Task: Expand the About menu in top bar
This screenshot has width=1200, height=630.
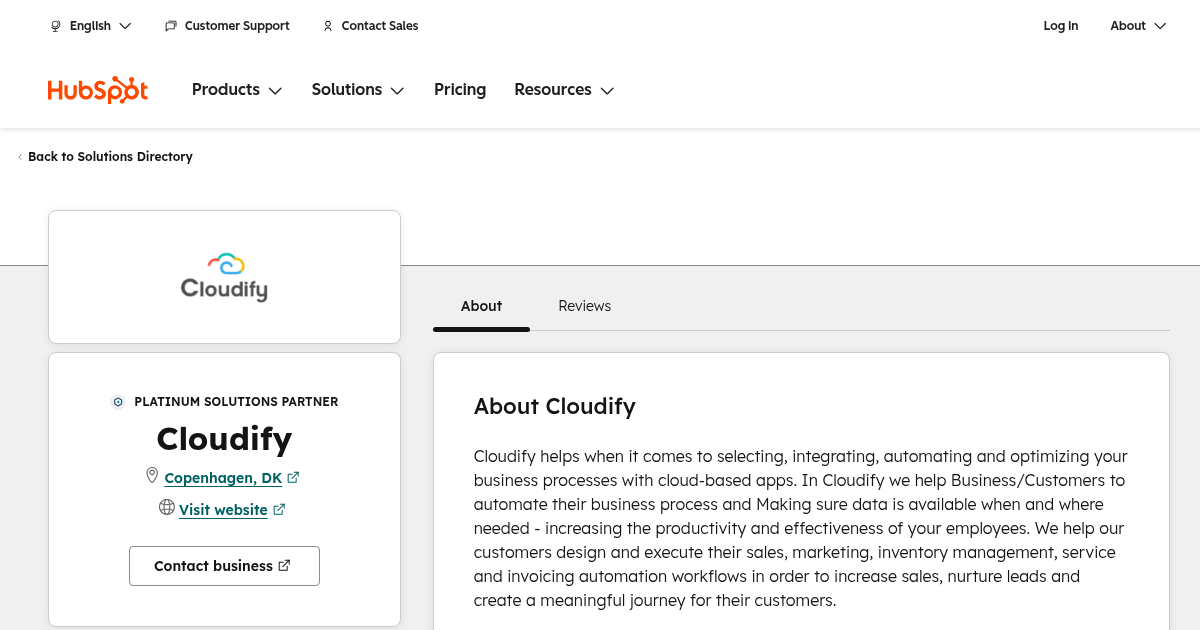Action: [1138, 26]
